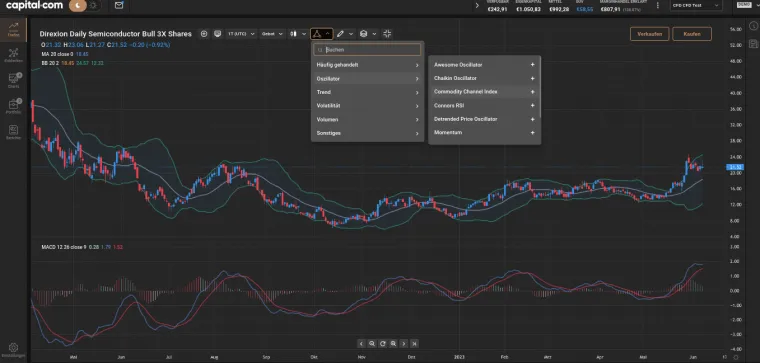The width and height of the screenshot is (760, 363).
Task: Click the chart layout monitor icon
Action: [218, 34]
